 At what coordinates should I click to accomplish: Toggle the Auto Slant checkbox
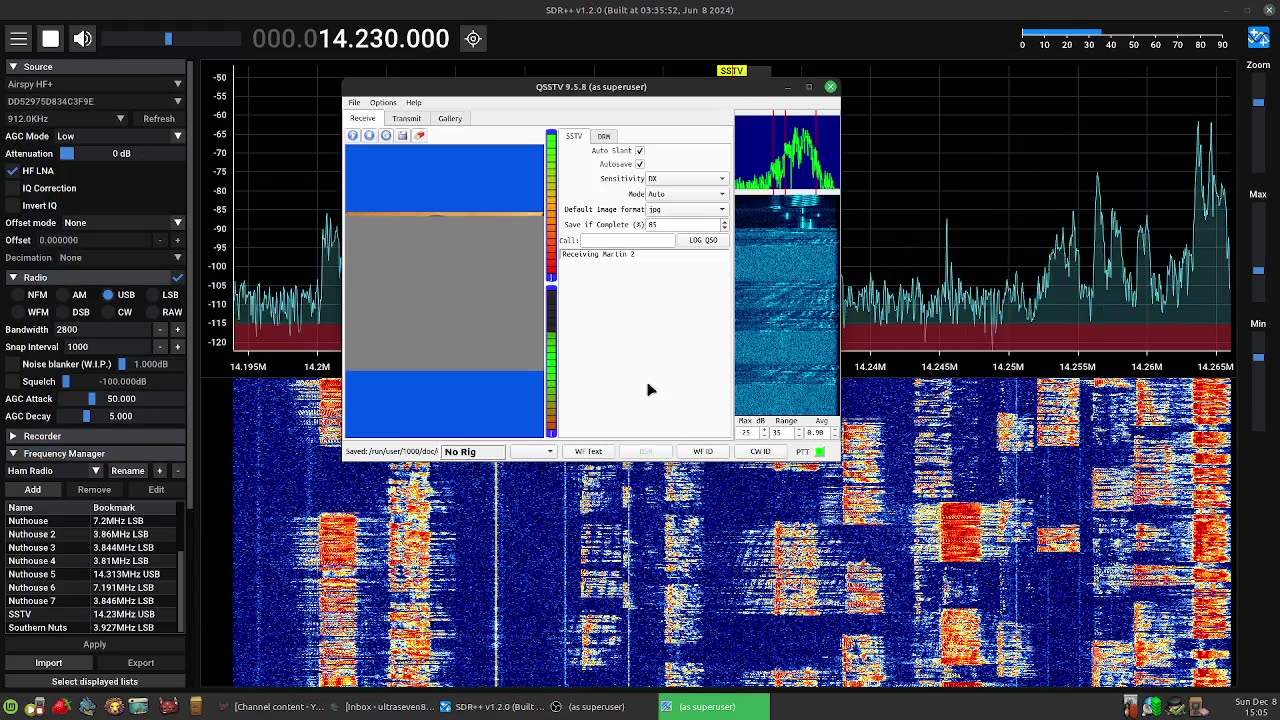coord(640,151)
